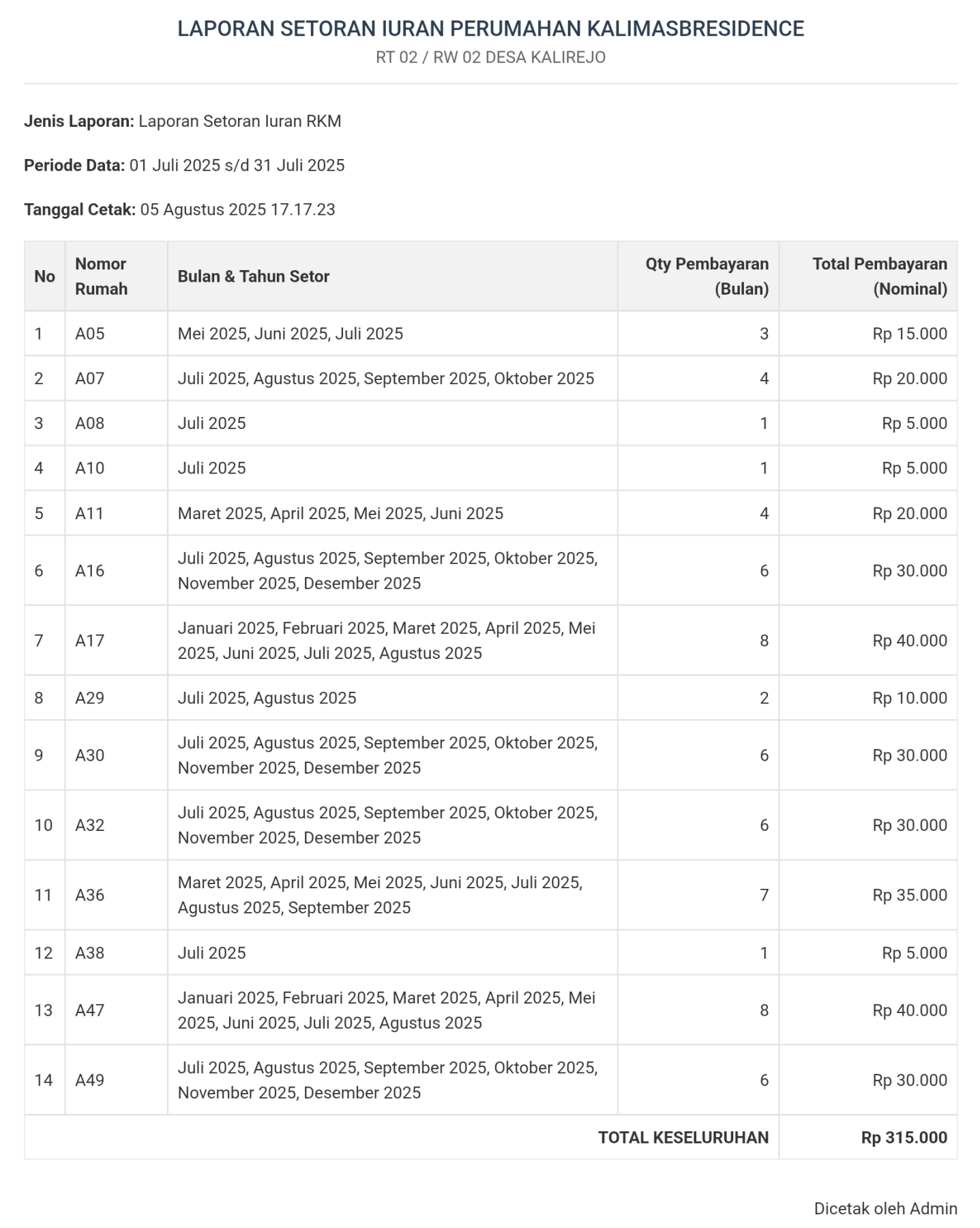Click the "Dicetak oleh Admin" footer text
The width and height of the screenshot is (980, 1228).
[x=885, y=1208]
